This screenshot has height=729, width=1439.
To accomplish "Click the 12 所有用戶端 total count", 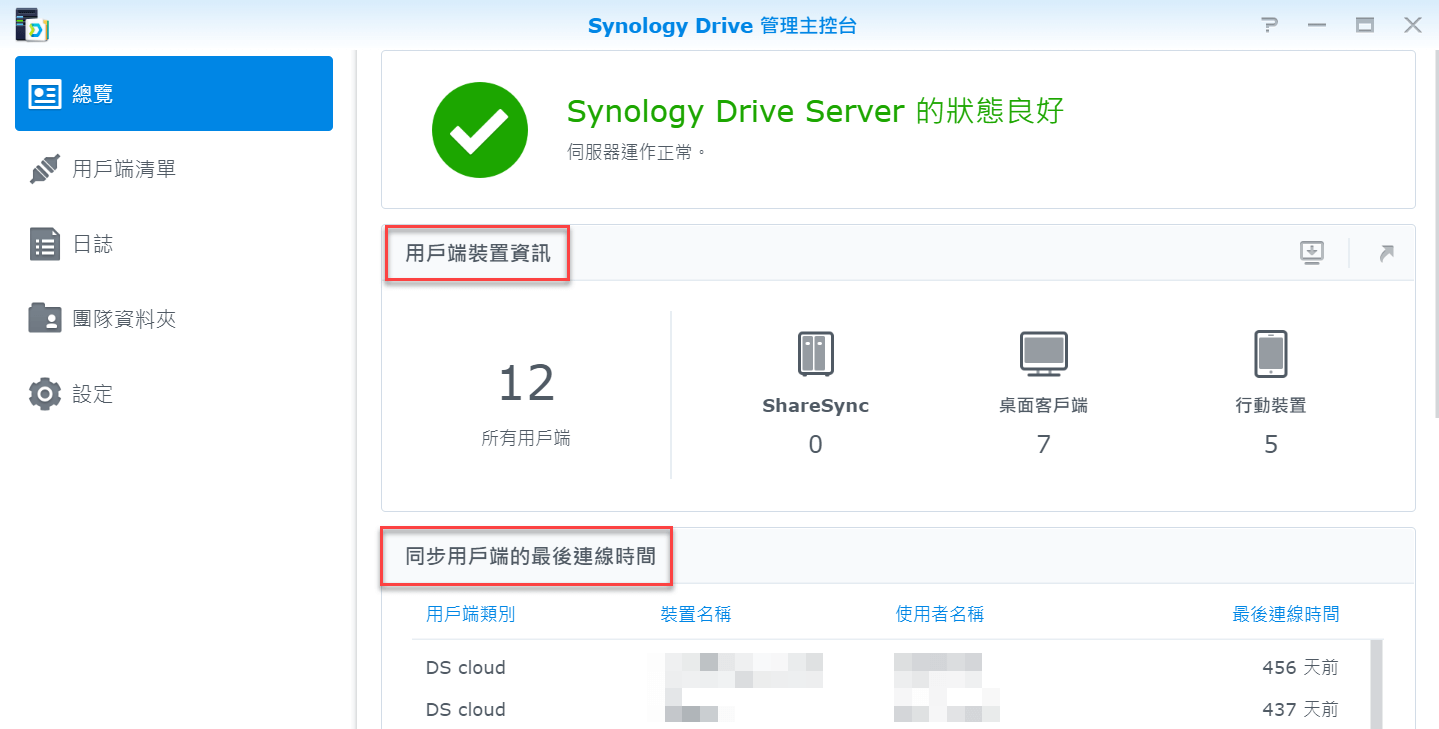I will [526, 383].
